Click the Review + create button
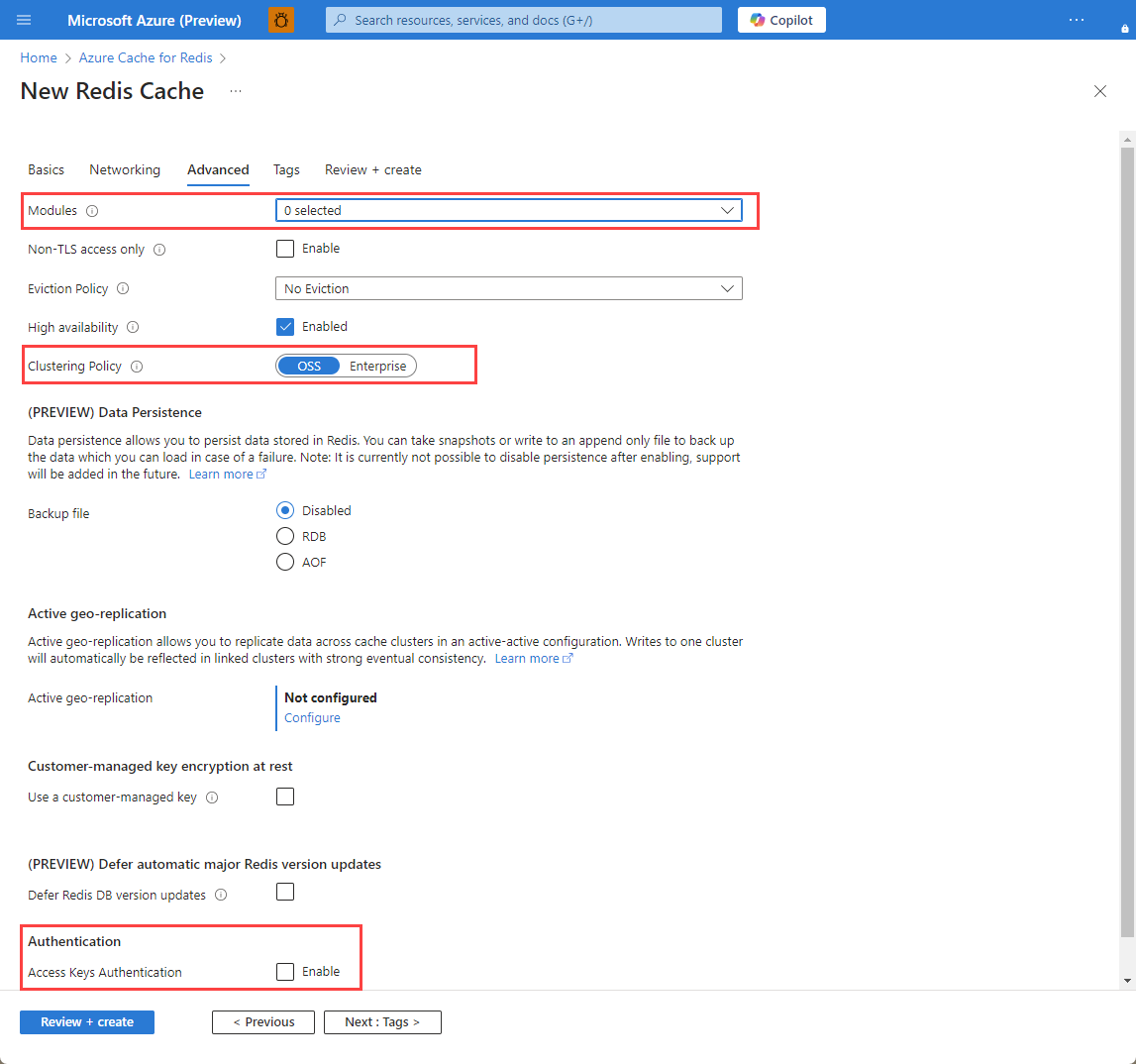1136x1064 pixels. [x=87, y=1022]
